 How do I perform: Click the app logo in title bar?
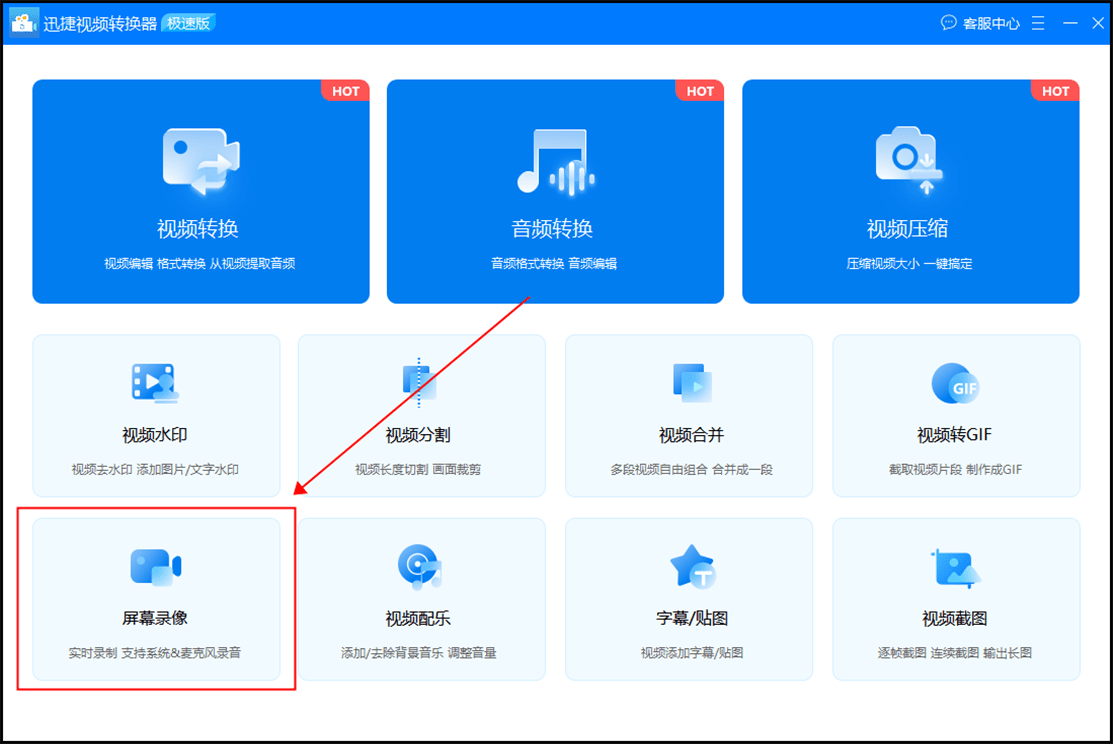(x=23, y=22)
